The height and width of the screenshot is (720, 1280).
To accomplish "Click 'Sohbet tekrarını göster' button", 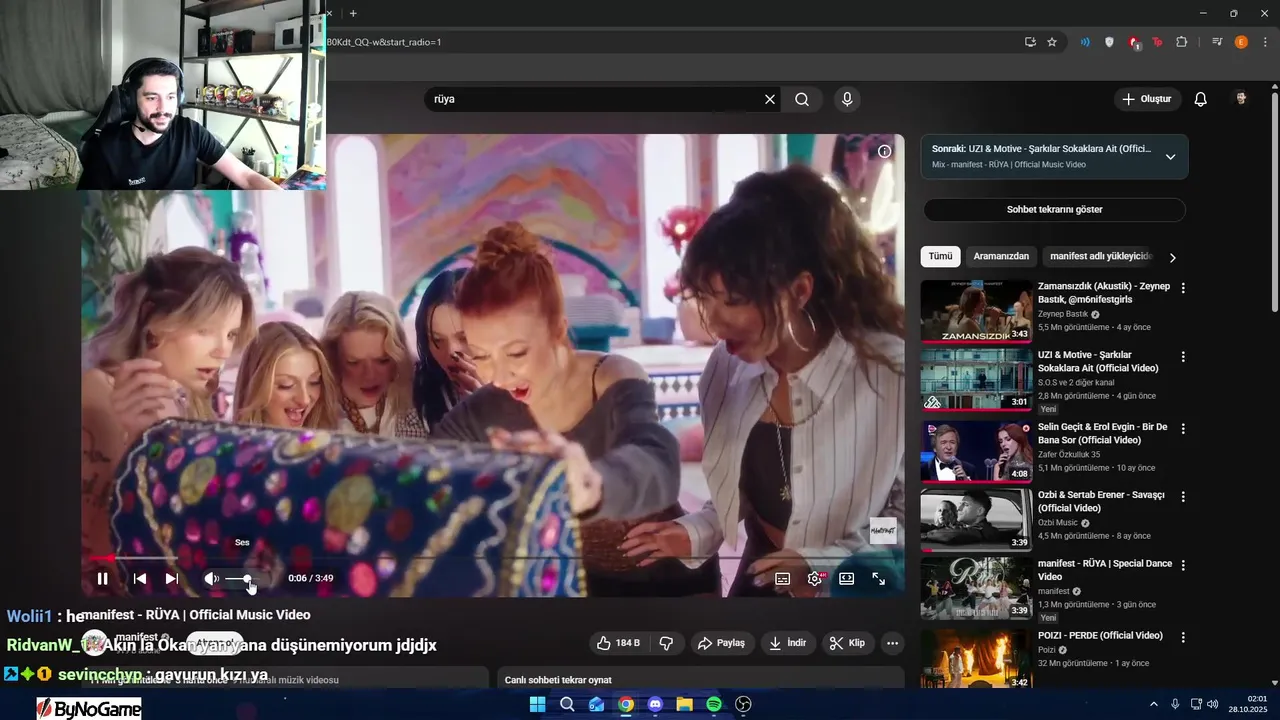I will (1054, 210).
